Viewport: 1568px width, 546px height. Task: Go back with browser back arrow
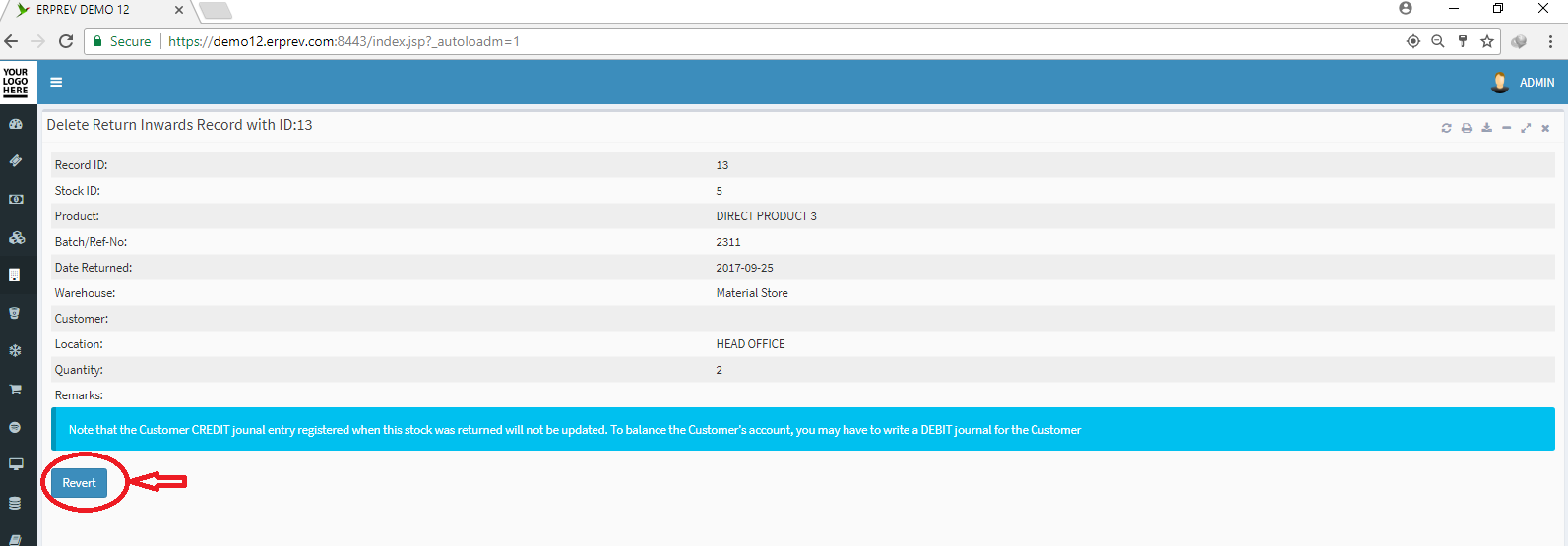(x=11, y=41)
